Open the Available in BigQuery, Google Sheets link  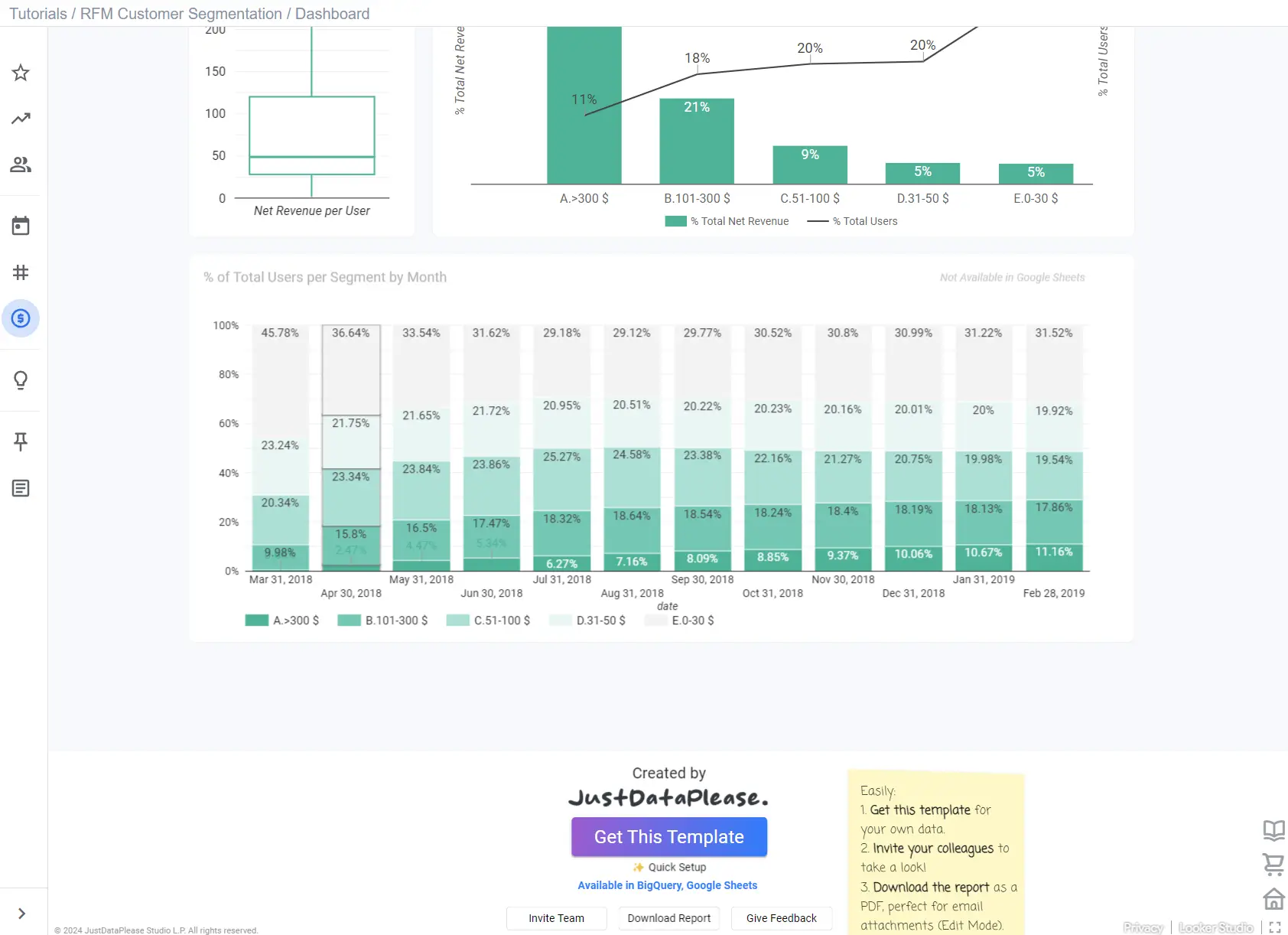(668, 885)
